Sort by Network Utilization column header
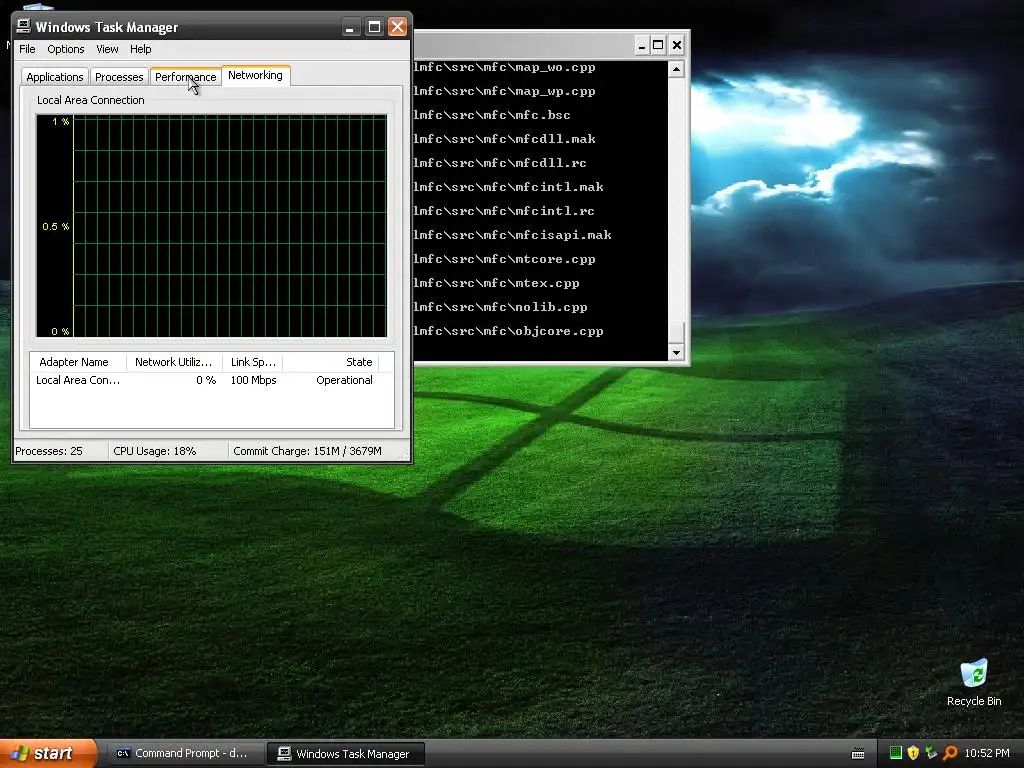The width and height of the screenshot is (1024, 768). [174, 362]
